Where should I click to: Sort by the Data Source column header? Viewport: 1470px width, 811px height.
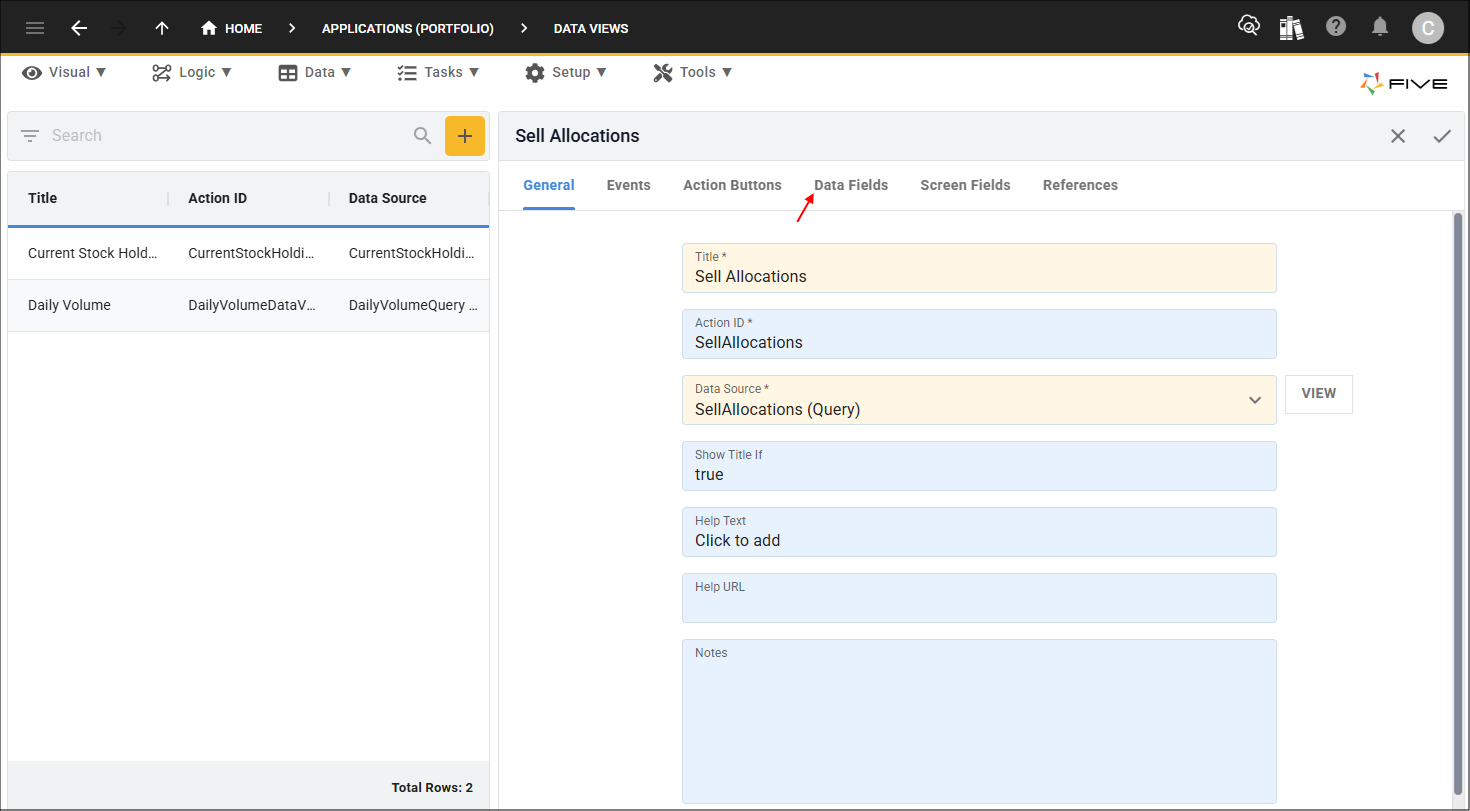tap(388, 198)
